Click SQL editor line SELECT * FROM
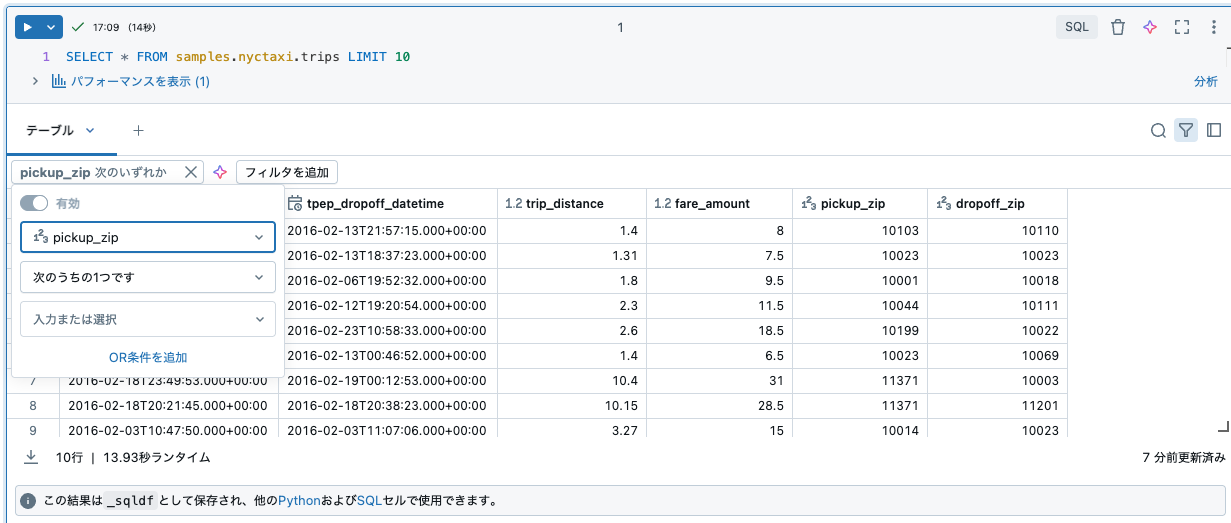 click(238, 57)
